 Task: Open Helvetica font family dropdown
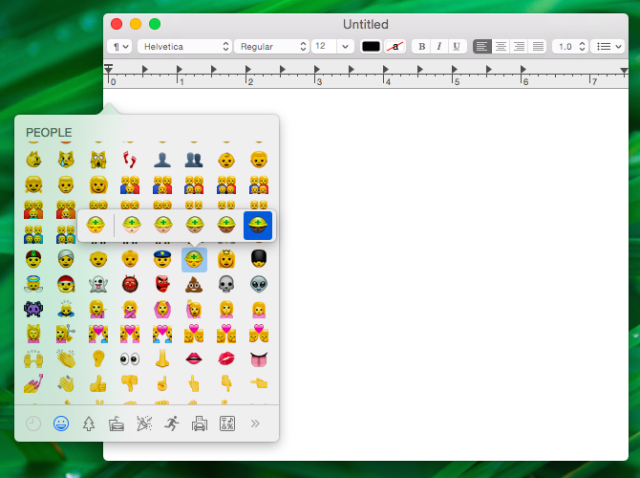pos(185,47)
